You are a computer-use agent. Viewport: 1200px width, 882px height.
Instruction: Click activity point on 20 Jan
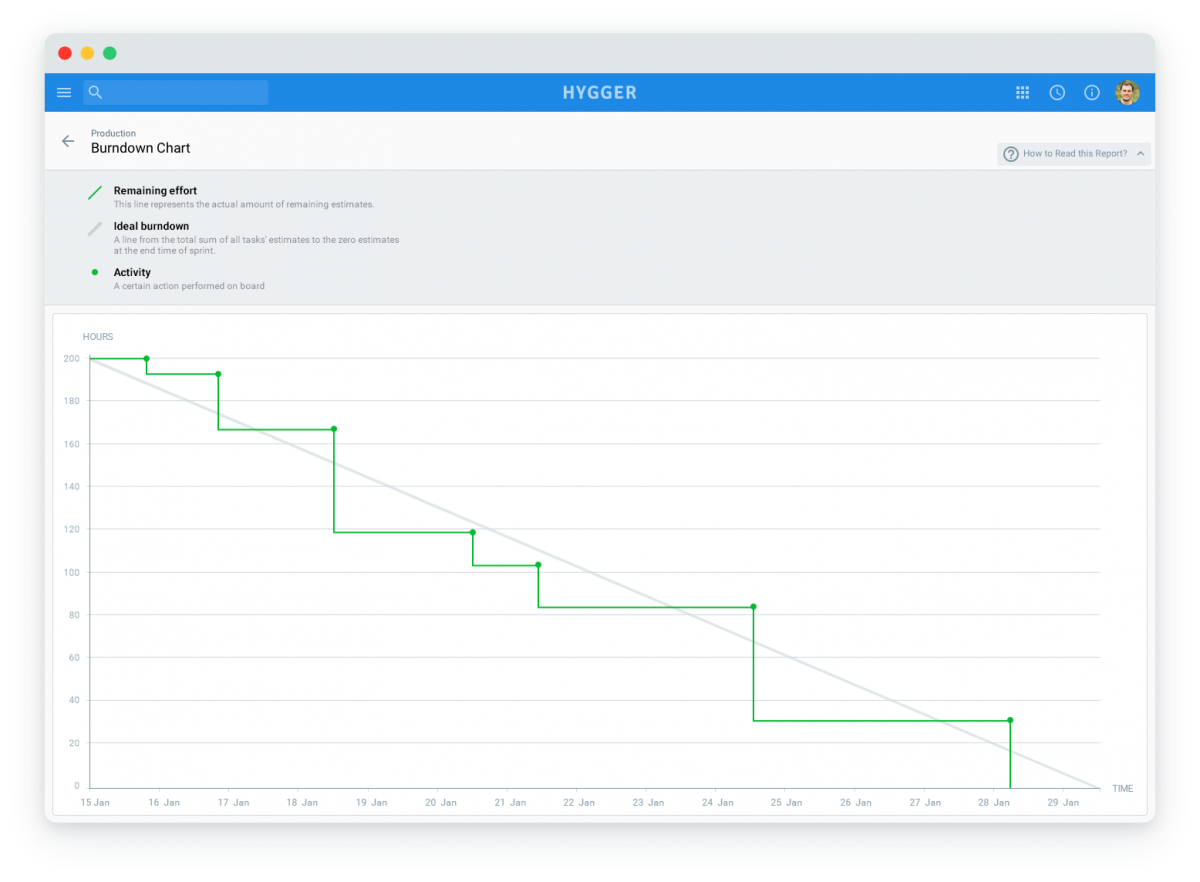tap(473, 532)
